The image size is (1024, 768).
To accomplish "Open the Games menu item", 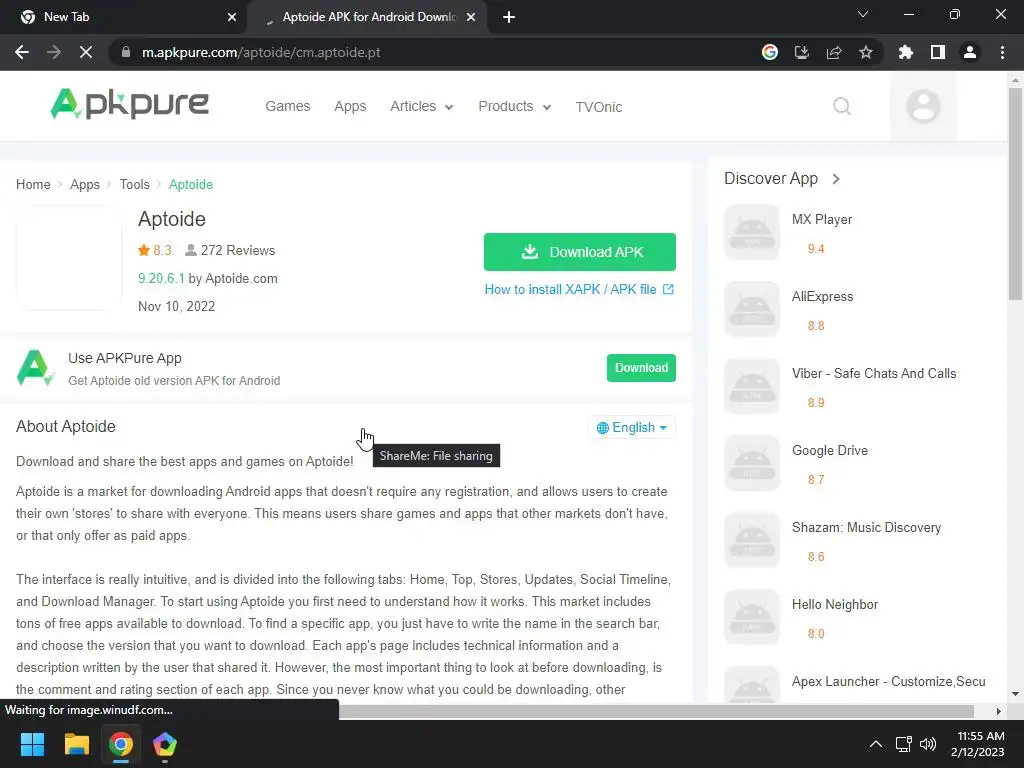I will pyautogui.click(x=287, y=106).
